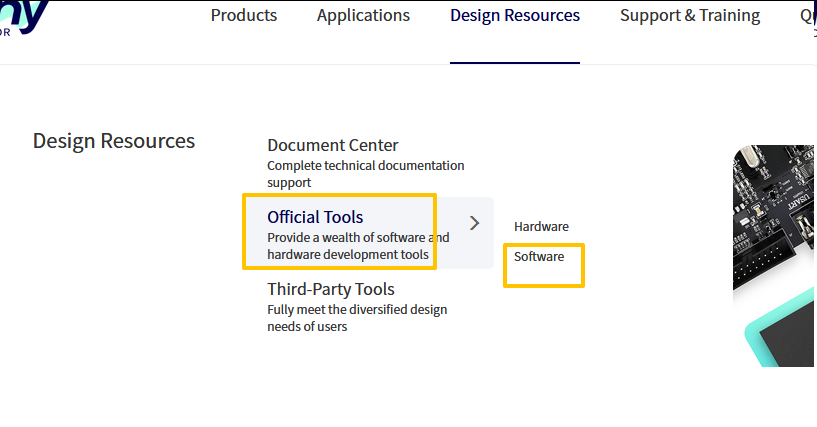This screenshot has height=427, width=817.
Task: Click "Complete technical documentation support" description text
Action: click(x=365, y=174)
